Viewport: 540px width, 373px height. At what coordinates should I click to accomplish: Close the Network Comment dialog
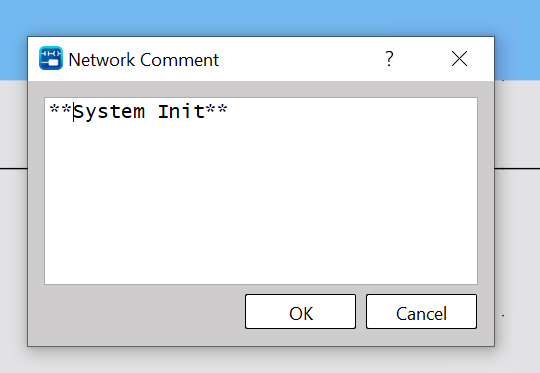click(459, 59)
